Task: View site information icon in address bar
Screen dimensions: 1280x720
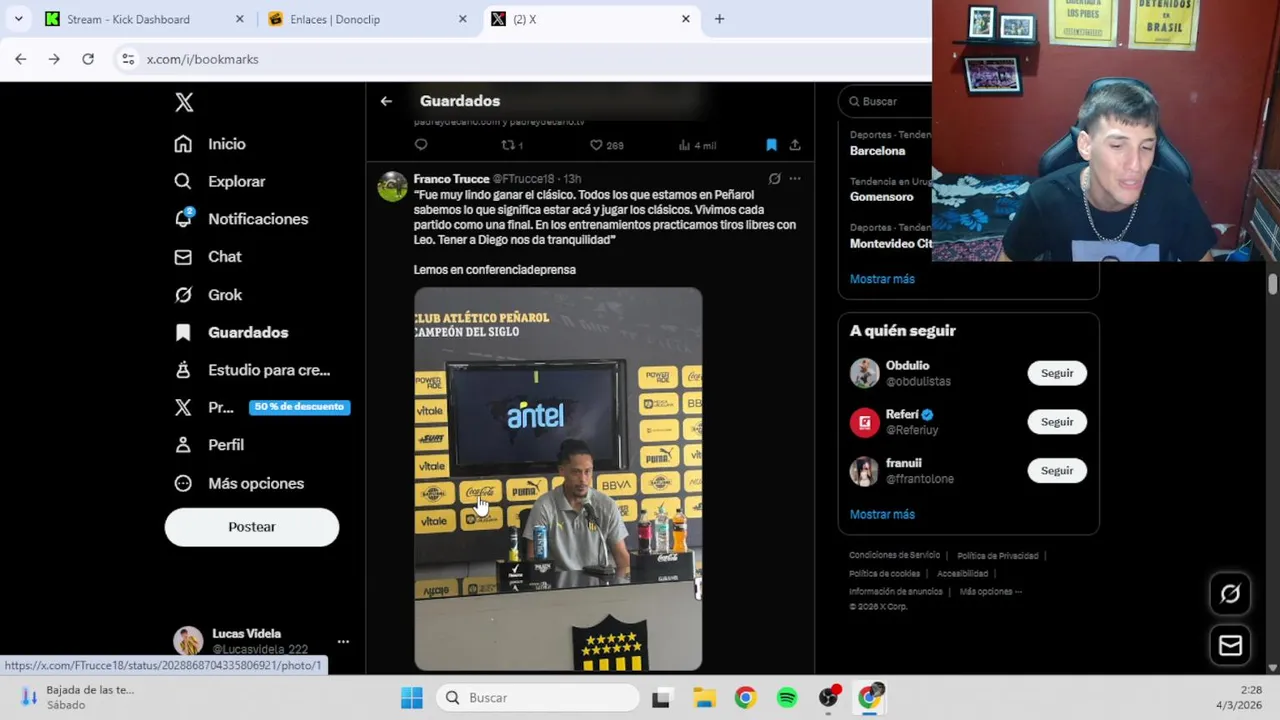Action: tap(128, 59)
